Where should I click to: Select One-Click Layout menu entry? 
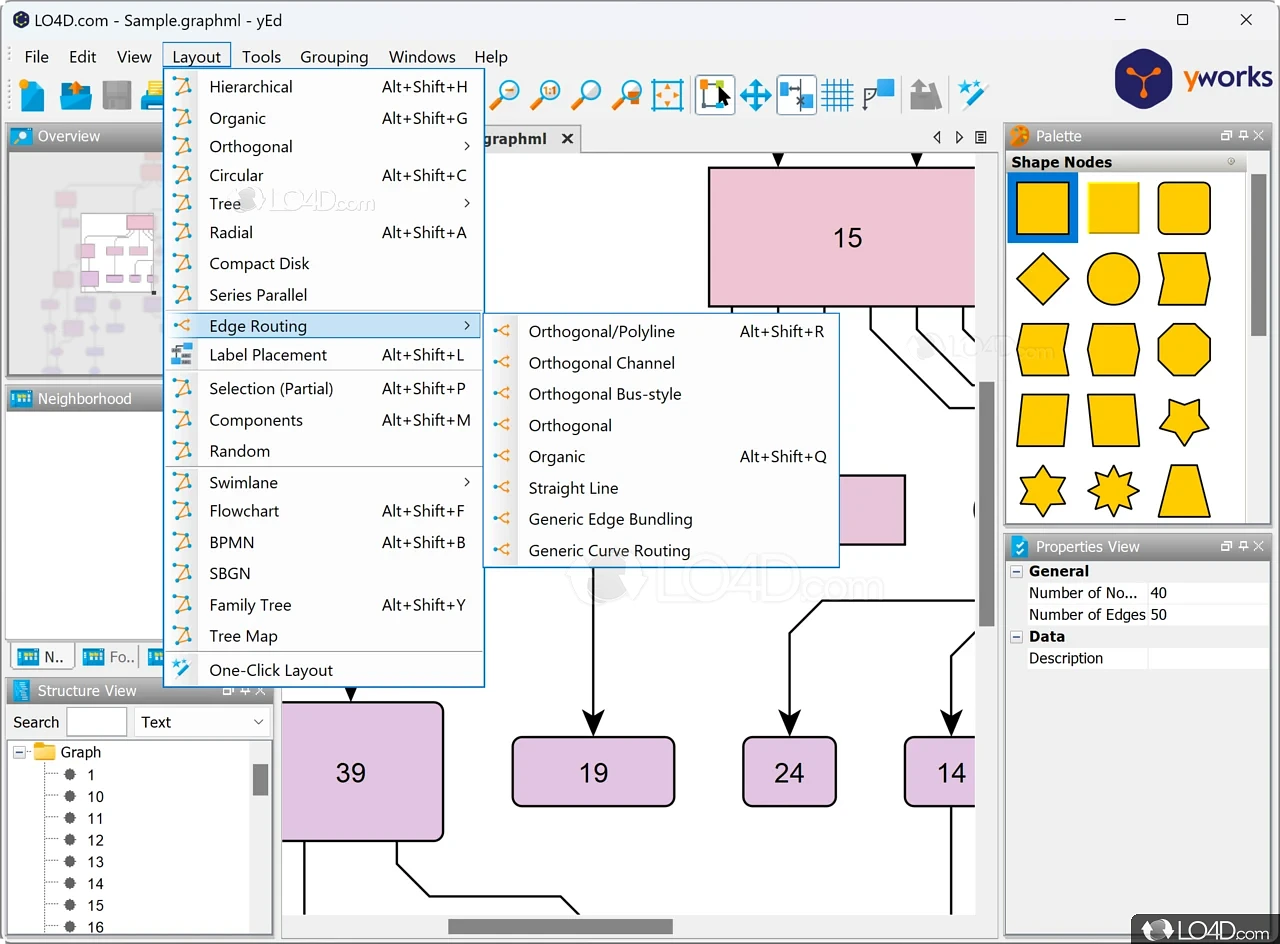point(271,670)
